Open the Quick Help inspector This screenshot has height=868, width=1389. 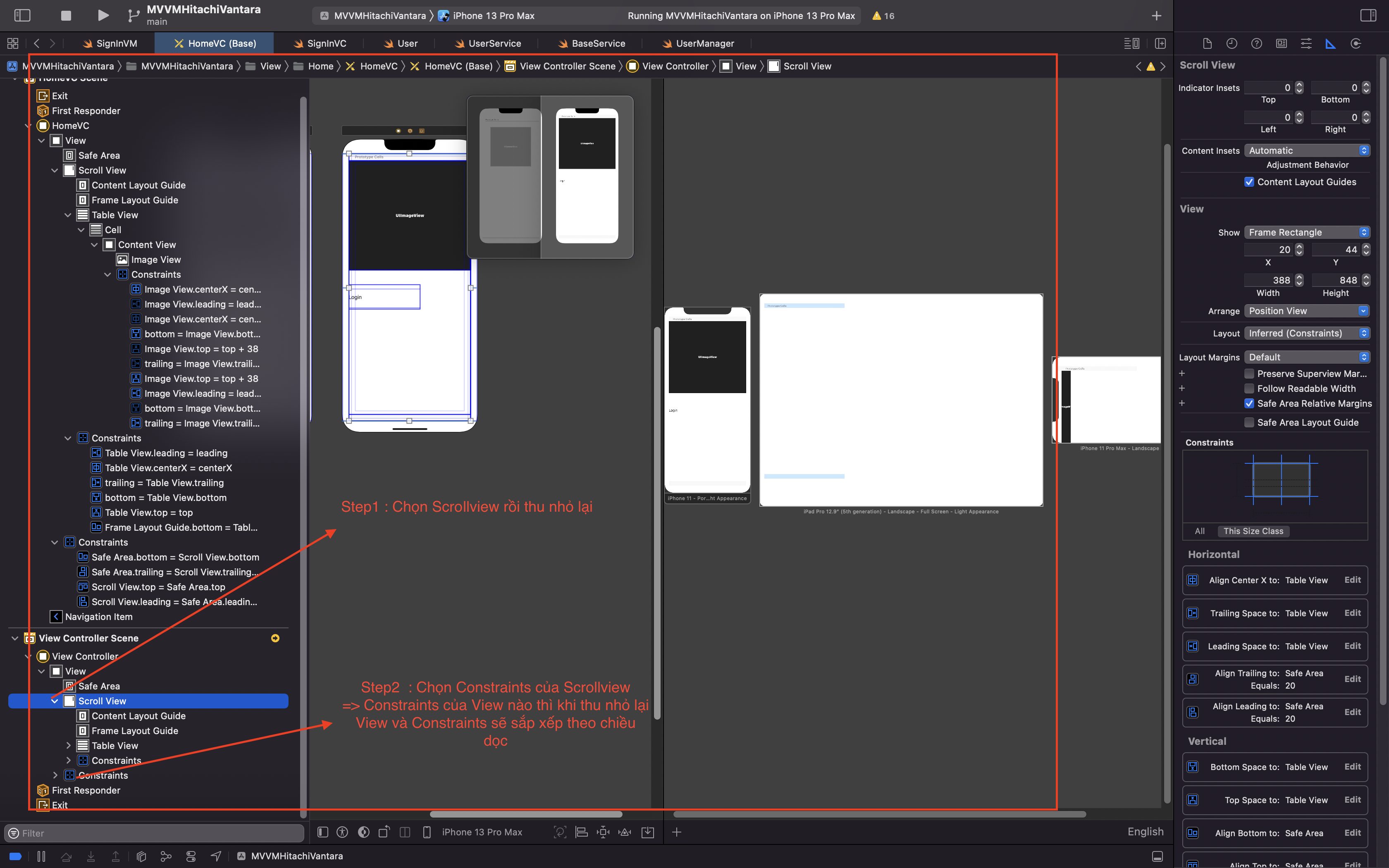click(x=1256, y=44)
